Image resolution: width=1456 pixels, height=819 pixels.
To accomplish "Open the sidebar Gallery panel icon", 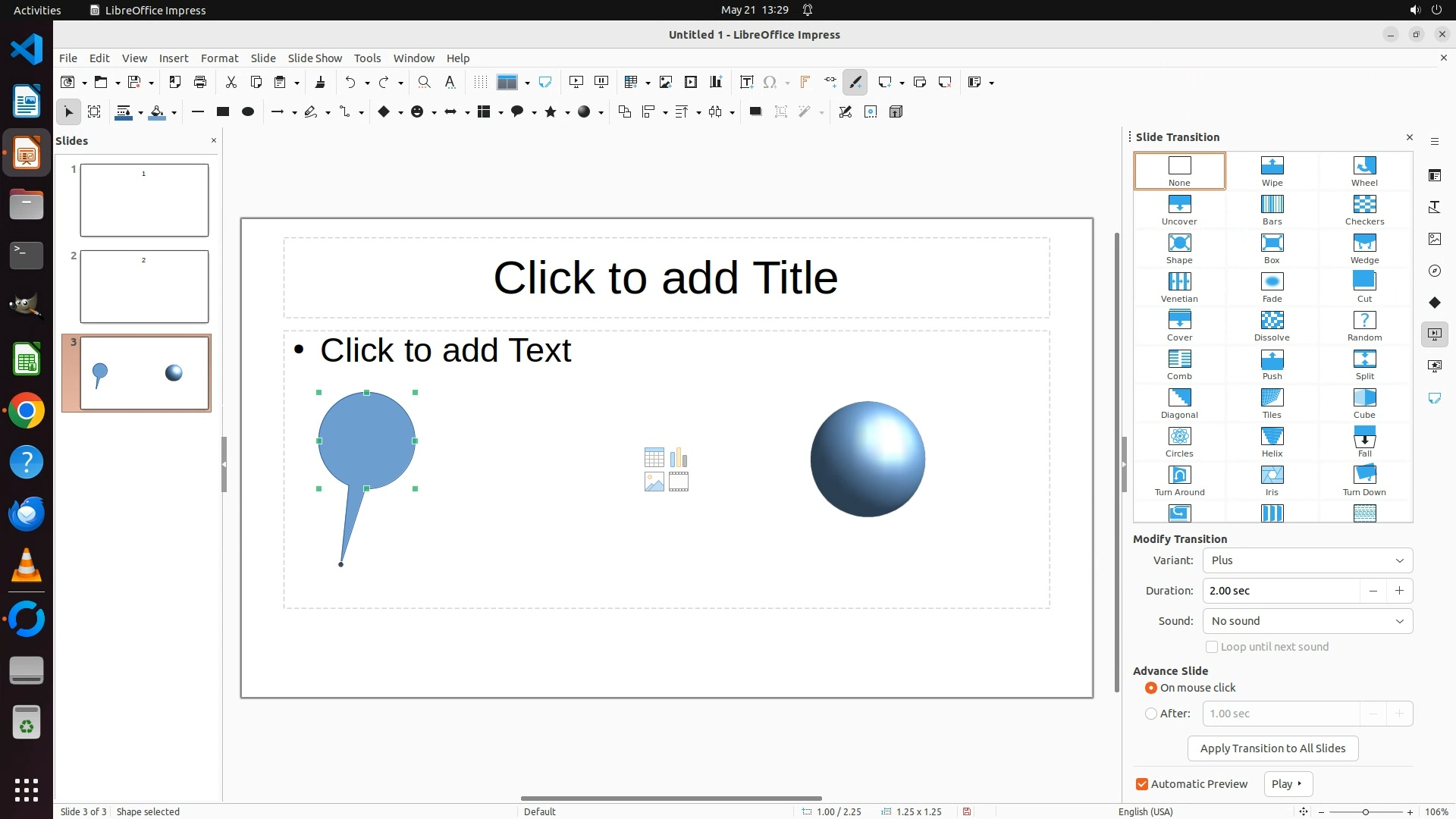I will (1434, 239).
